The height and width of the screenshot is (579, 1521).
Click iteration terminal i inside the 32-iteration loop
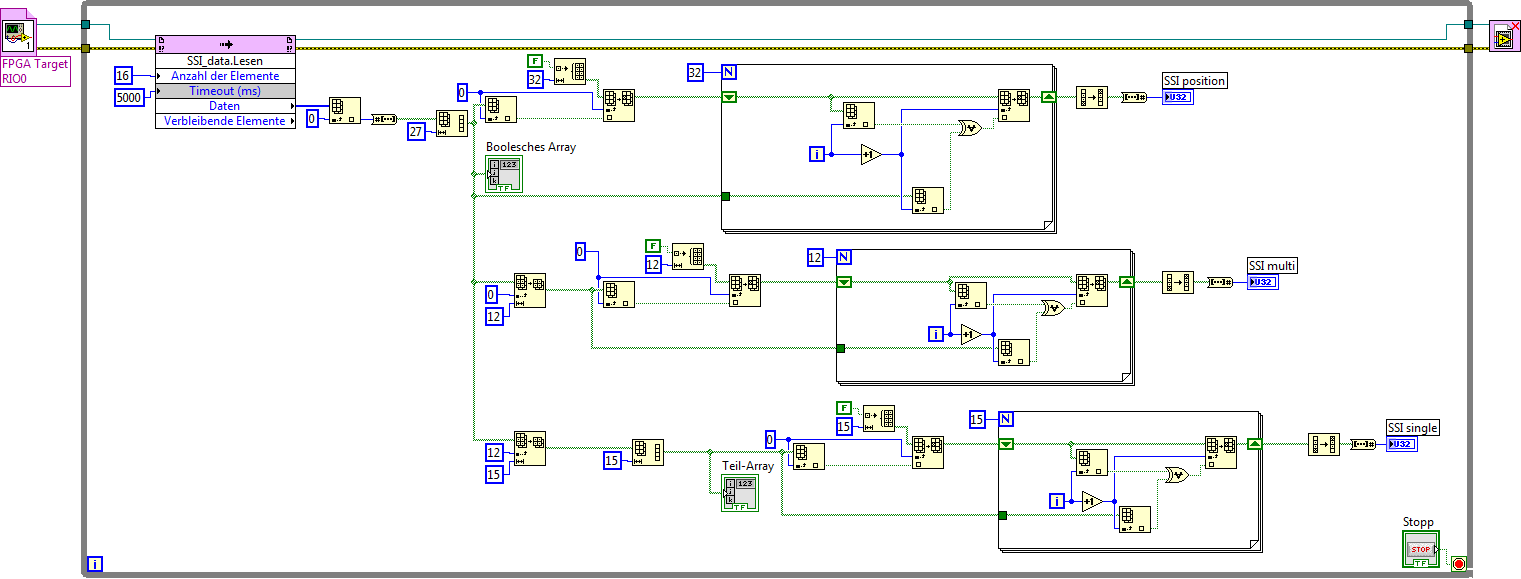[x=819, y=154]
